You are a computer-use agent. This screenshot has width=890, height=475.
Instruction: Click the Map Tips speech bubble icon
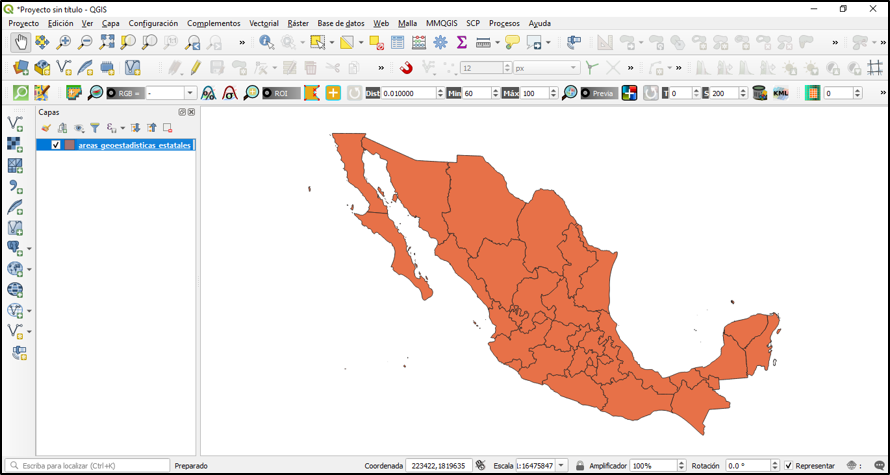[512, 42]
